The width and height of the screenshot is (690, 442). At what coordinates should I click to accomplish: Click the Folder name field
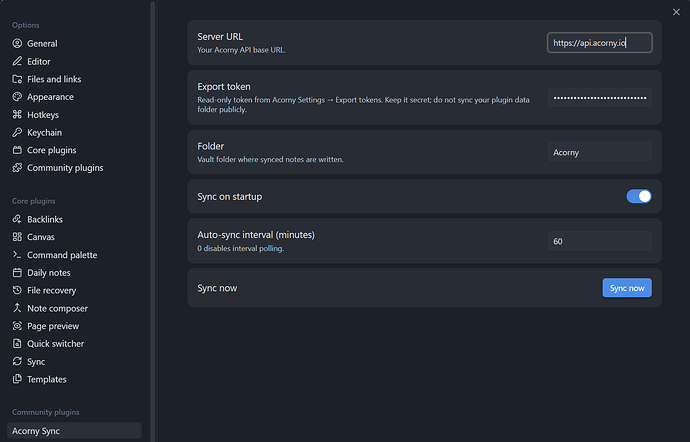(x=599, y=152)
